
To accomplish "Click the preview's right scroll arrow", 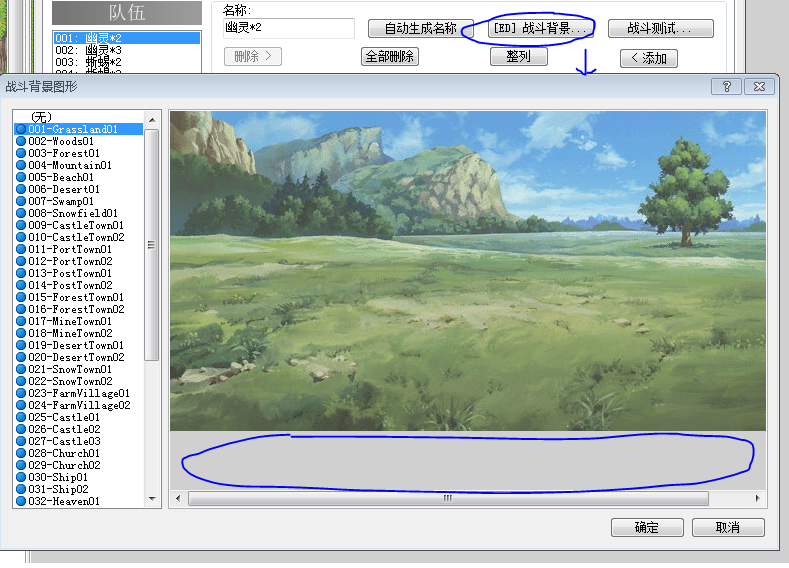I will click(758, 499).
